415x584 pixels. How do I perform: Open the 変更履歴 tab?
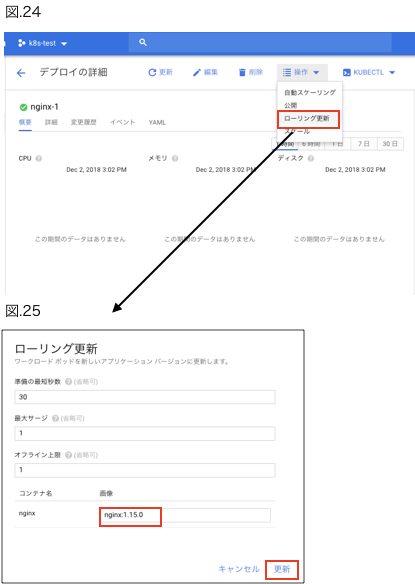83,122
